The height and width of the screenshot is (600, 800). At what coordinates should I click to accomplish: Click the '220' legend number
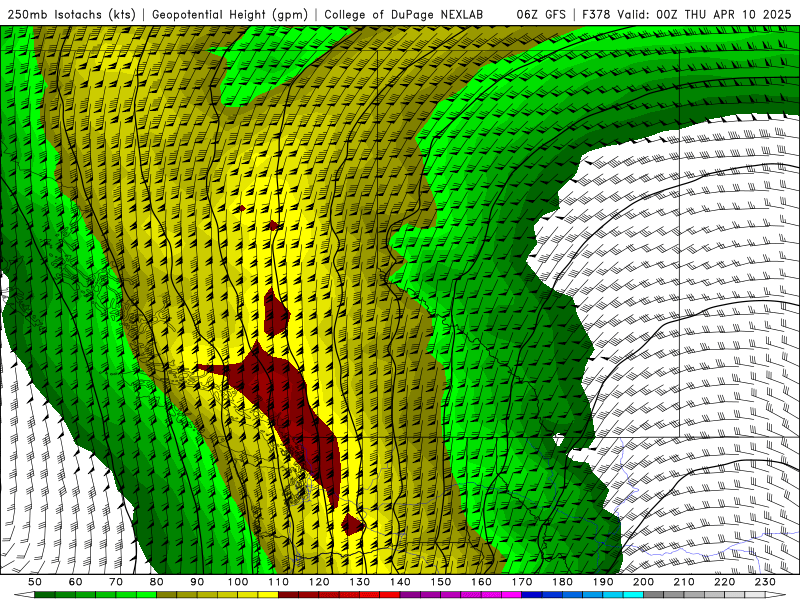tap(724, 582)
